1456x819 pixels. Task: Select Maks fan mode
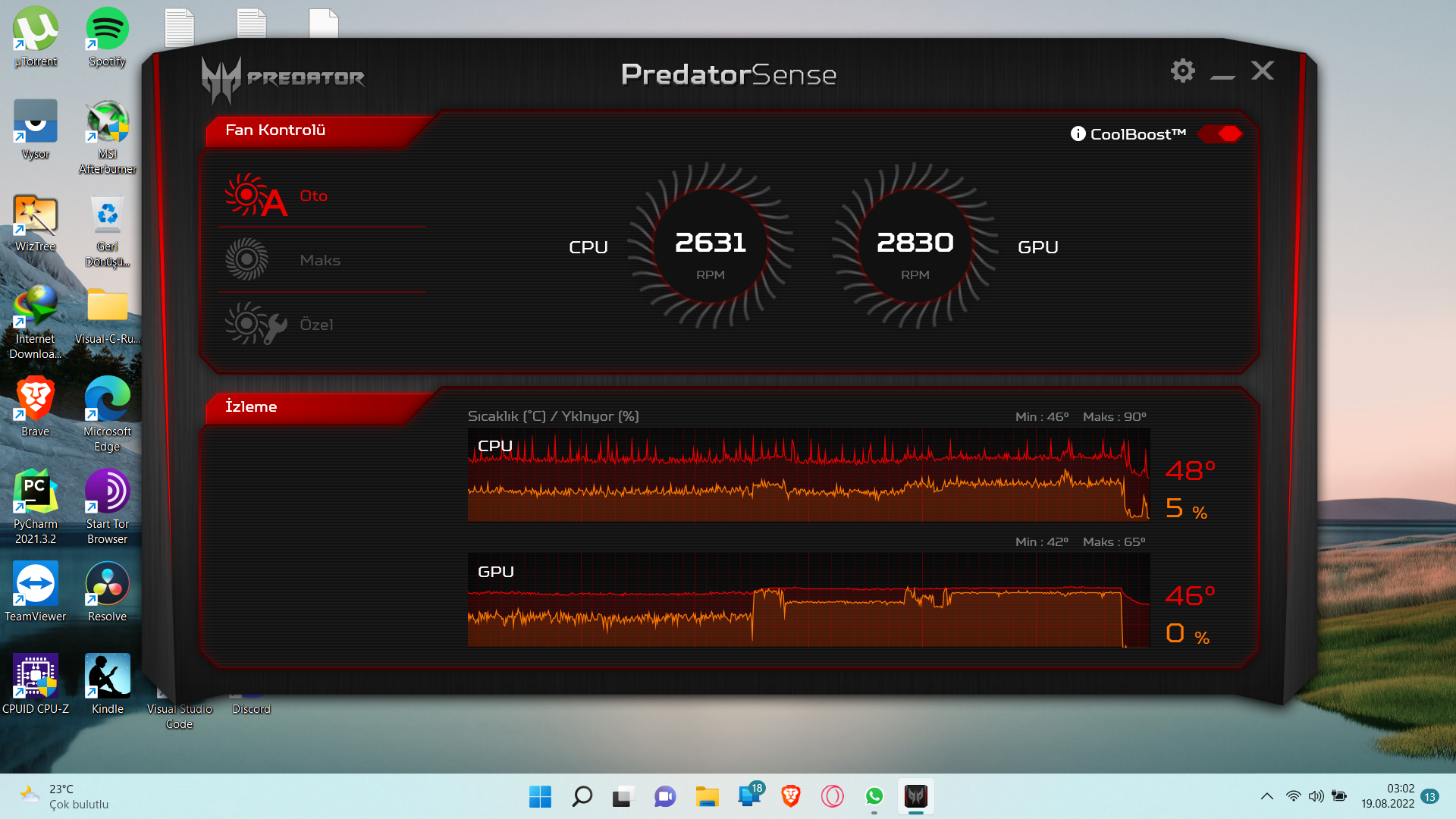click(318, 260)
